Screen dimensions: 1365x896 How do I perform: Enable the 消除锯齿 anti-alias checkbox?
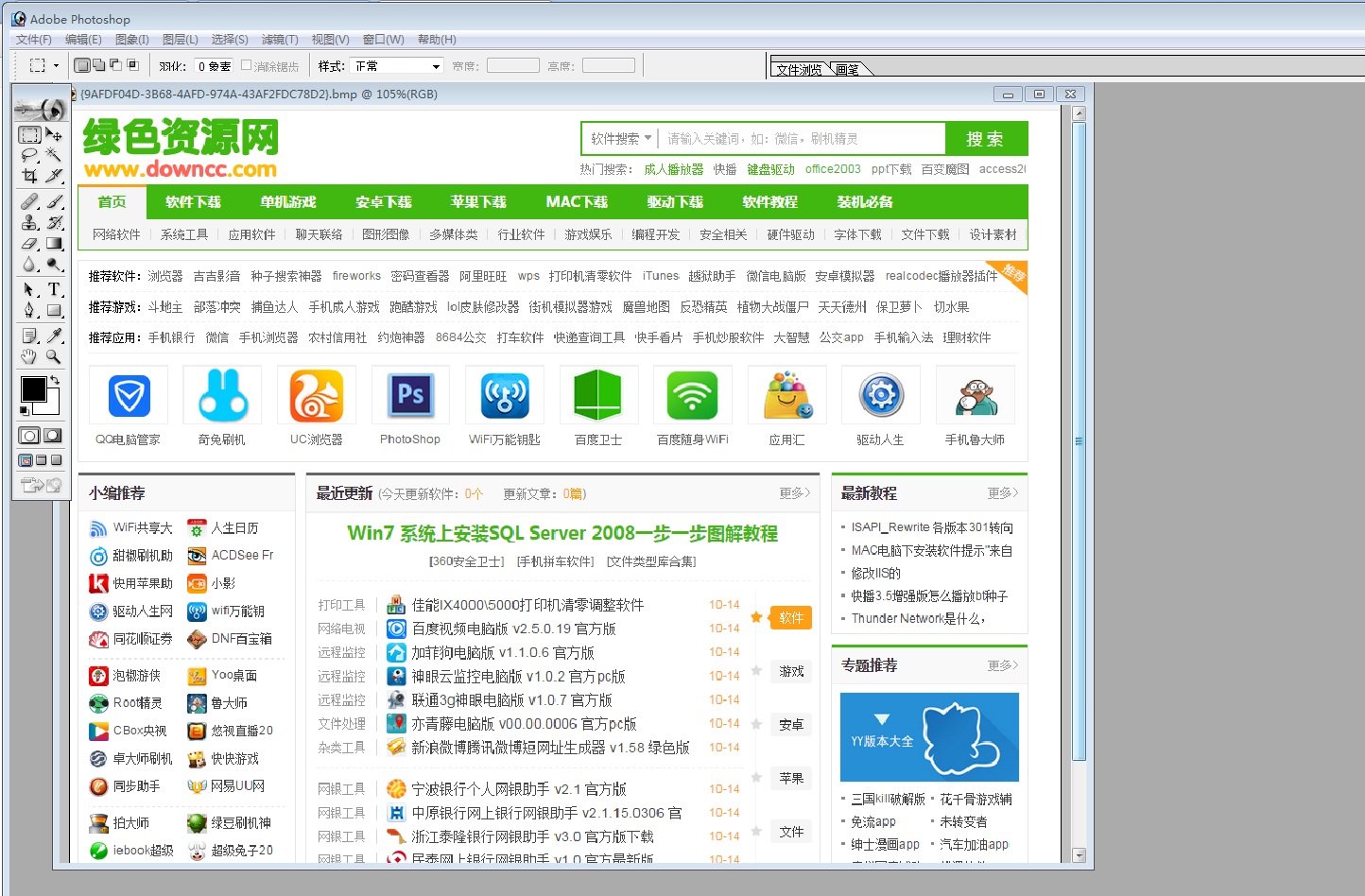pos(246,65)
